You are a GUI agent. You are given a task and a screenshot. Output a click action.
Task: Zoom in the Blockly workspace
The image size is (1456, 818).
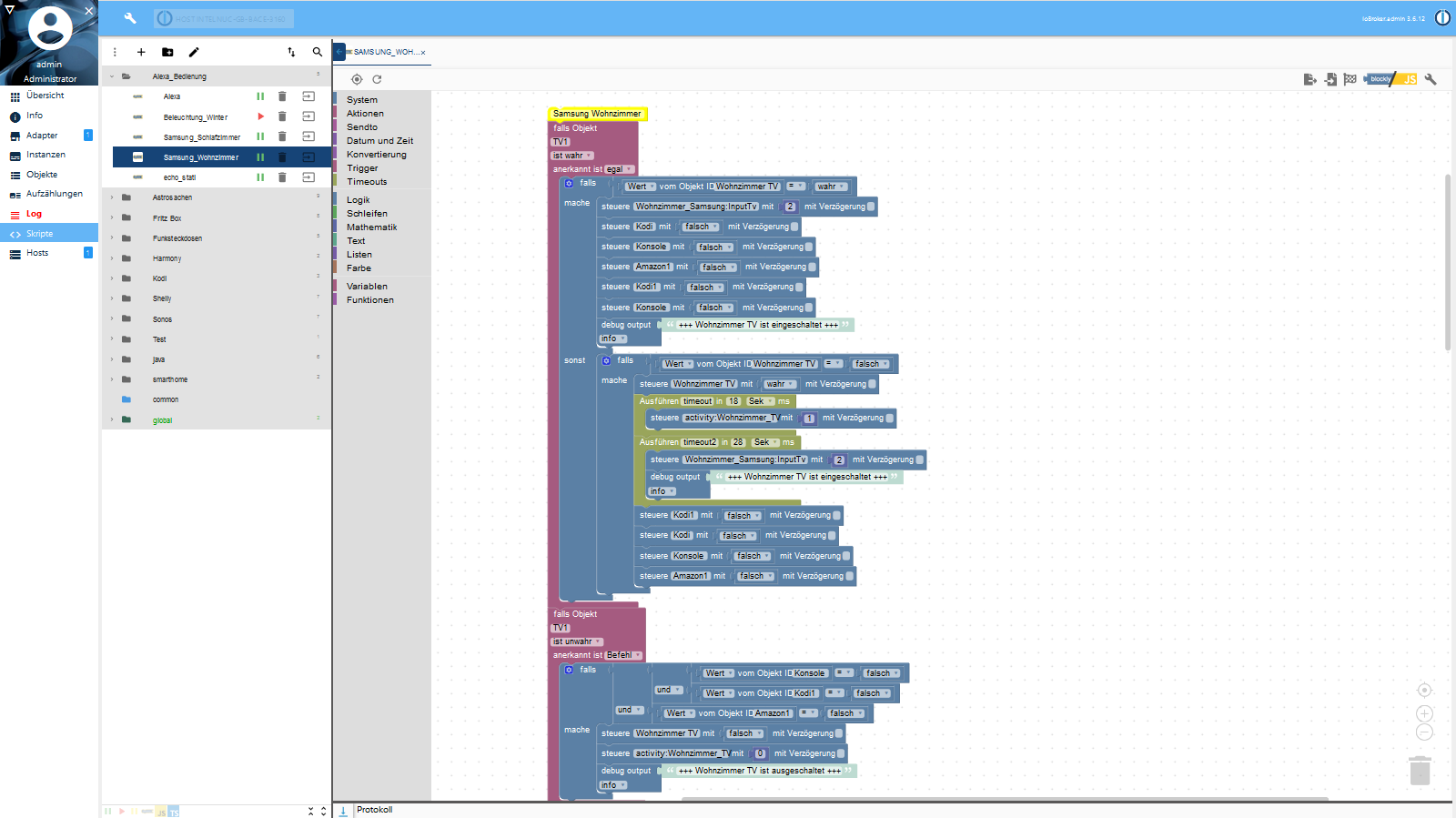pyautogui.click(x=1424, y=713)
